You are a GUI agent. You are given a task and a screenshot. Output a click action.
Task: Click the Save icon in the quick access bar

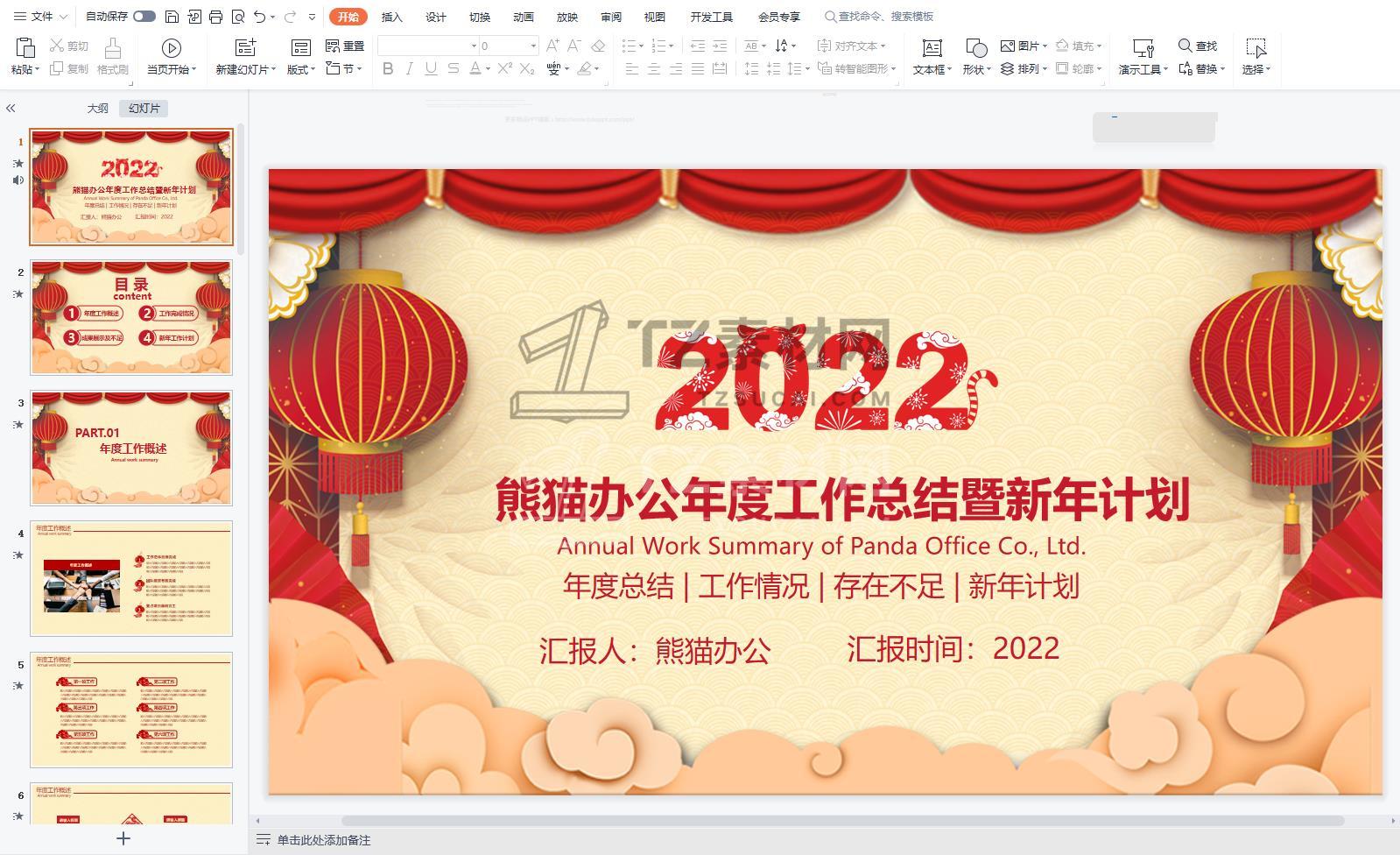(172, 17)
